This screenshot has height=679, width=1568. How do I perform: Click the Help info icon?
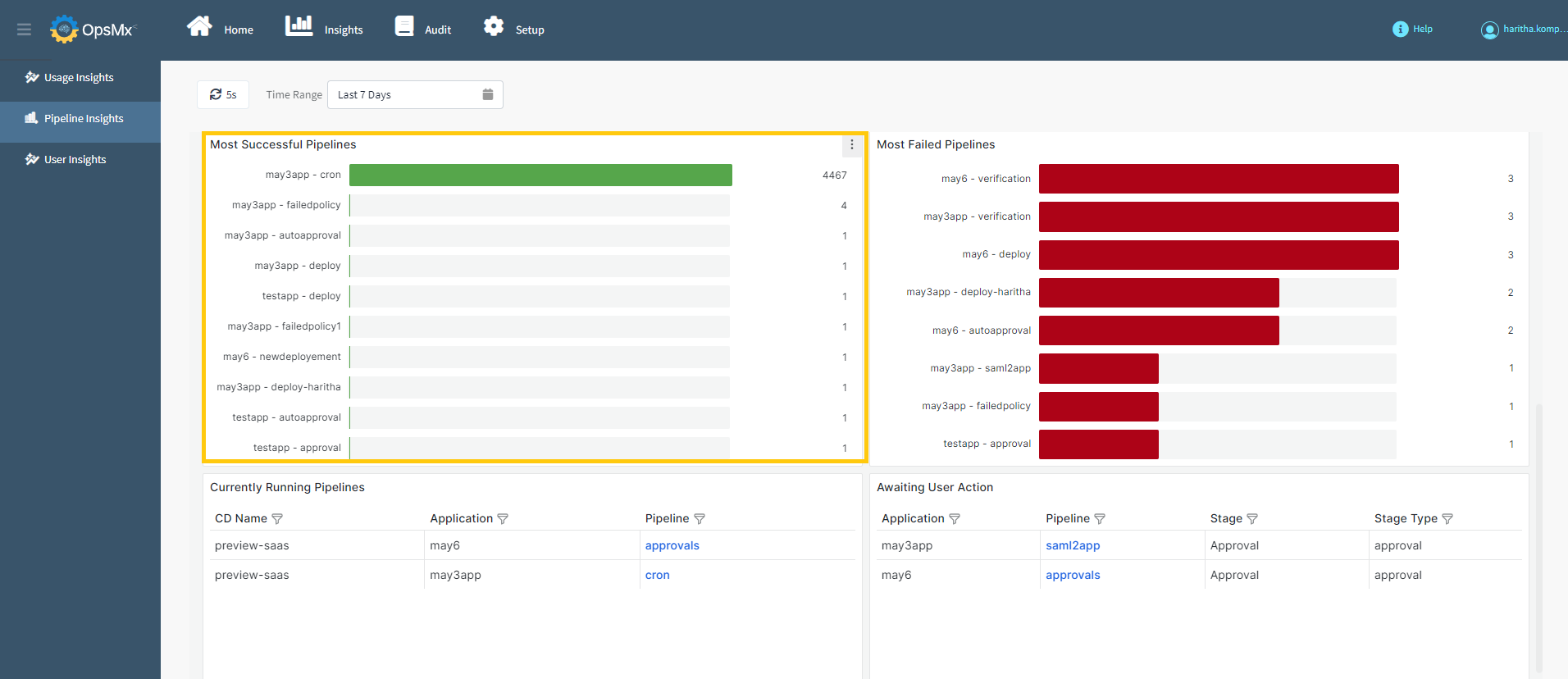pos(1400,30)
